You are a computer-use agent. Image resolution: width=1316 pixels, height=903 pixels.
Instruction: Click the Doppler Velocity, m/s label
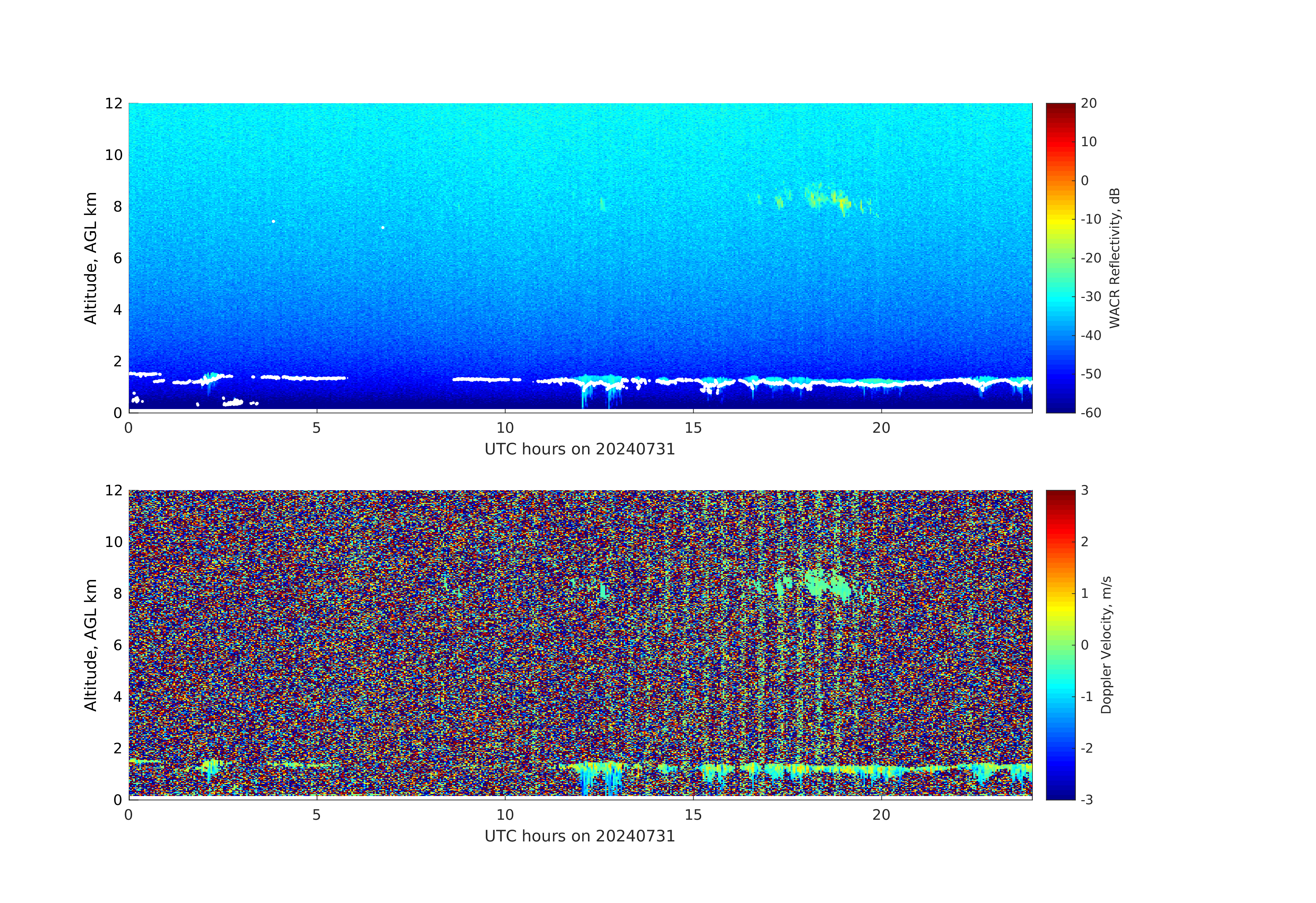tap(1106, 644)
